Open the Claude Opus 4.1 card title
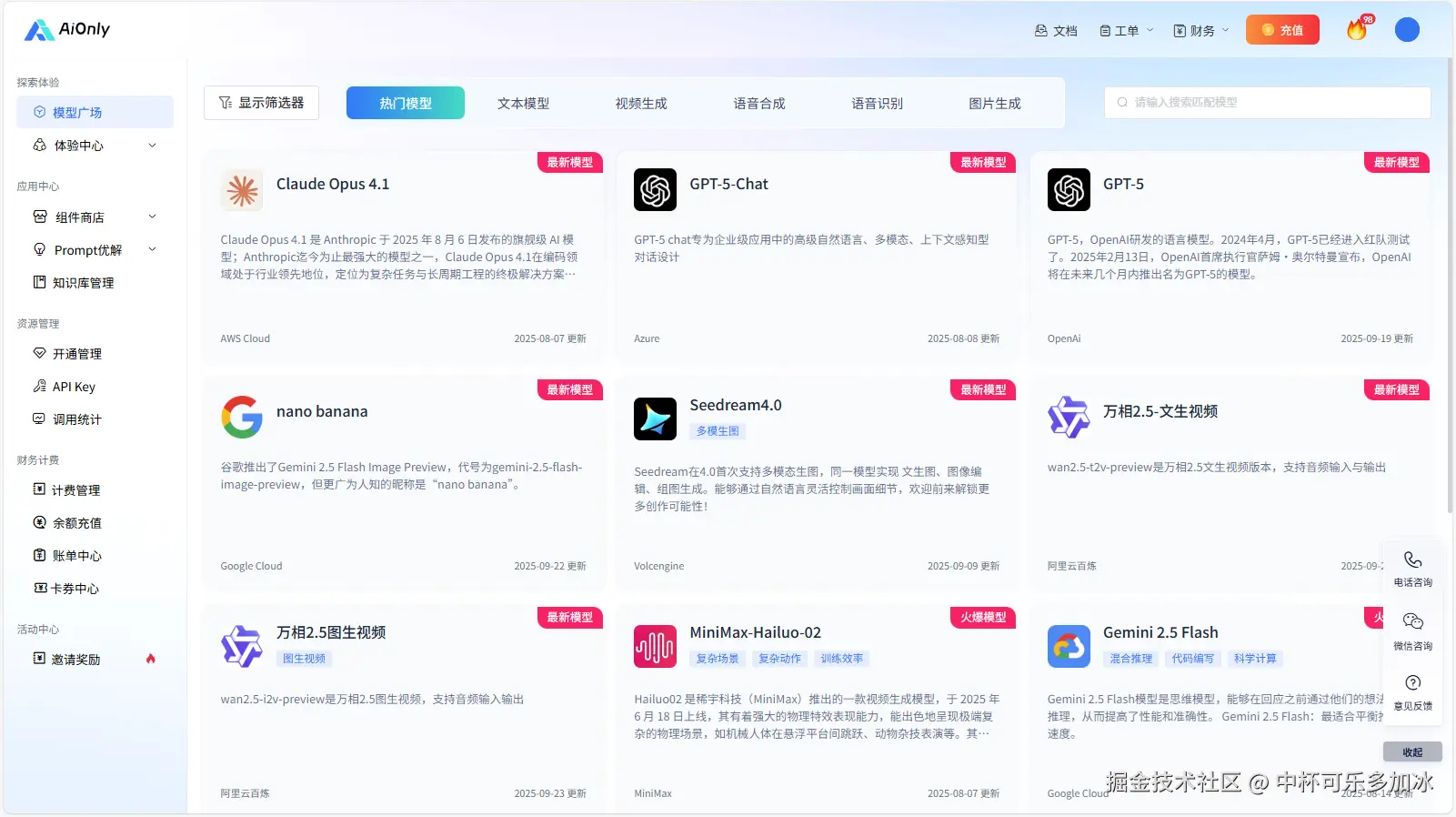The image size is (1456, 817). point(333,184)
